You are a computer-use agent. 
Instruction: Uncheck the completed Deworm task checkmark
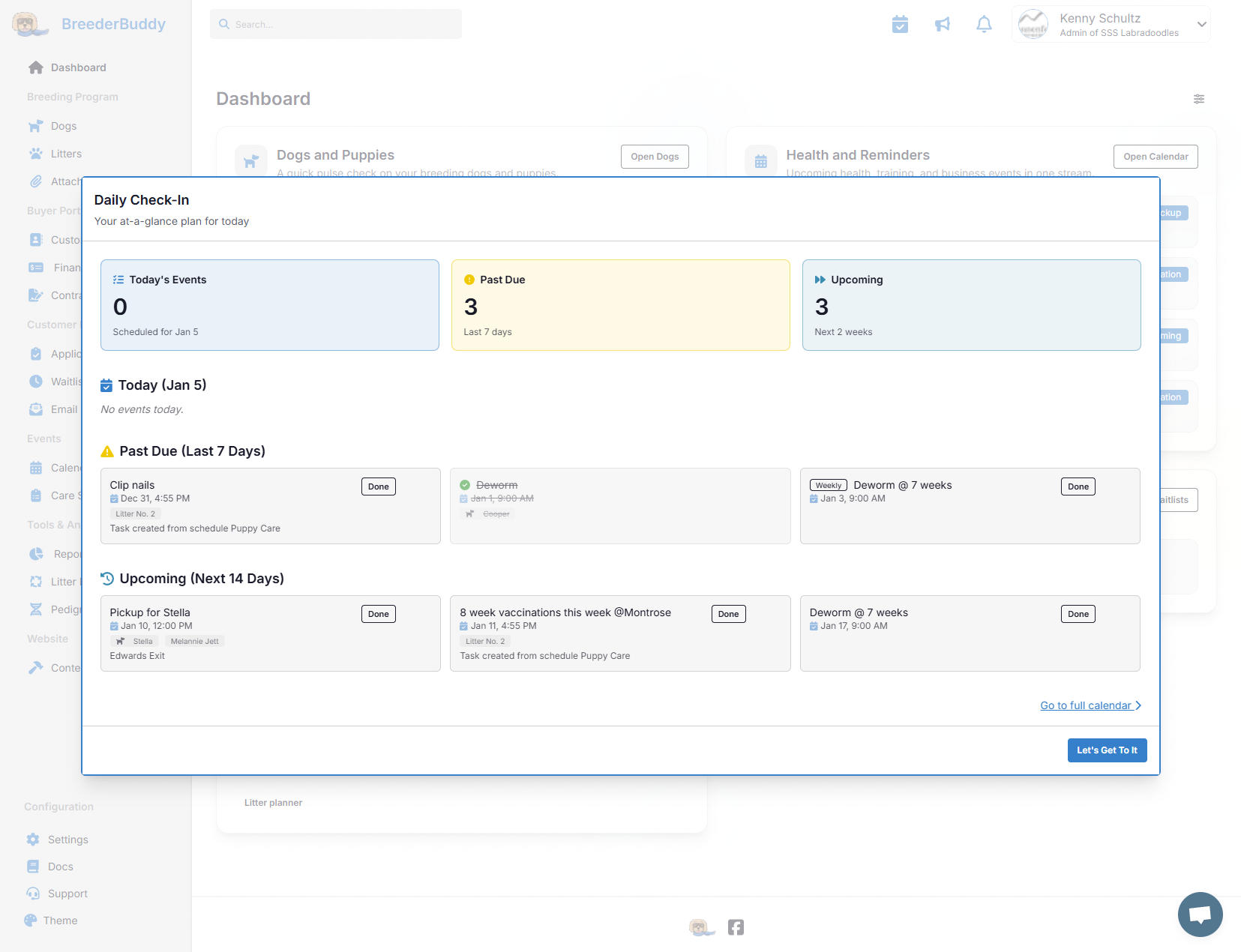coord(465,485)
